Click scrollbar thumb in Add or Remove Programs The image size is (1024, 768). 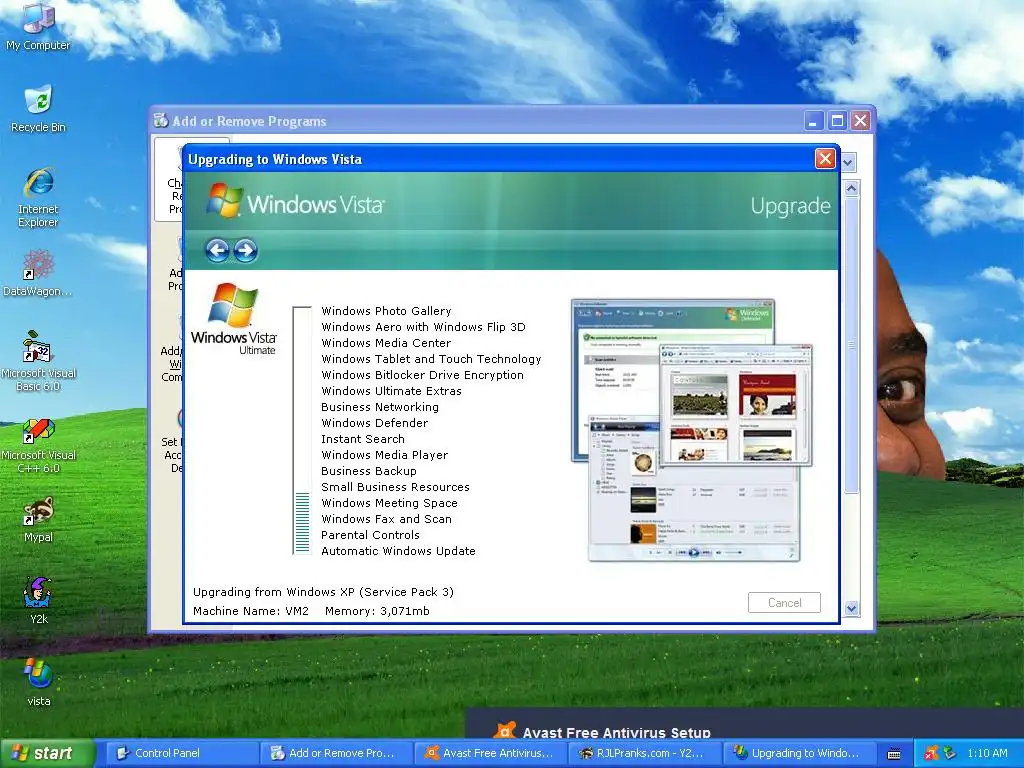click(x=851, y=345)
